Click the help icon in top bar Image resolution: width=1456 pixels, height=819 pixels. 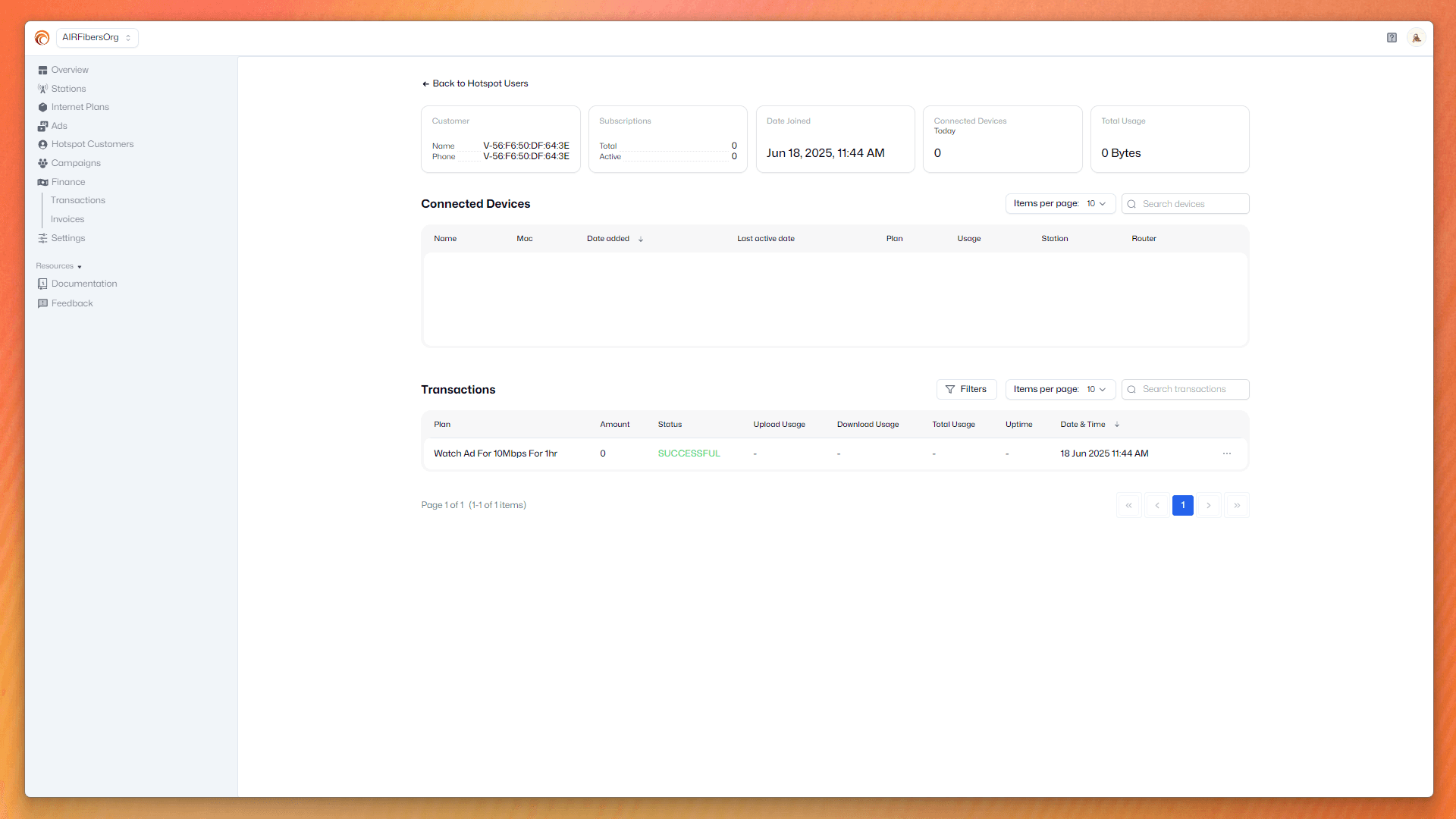point(1392,37)
